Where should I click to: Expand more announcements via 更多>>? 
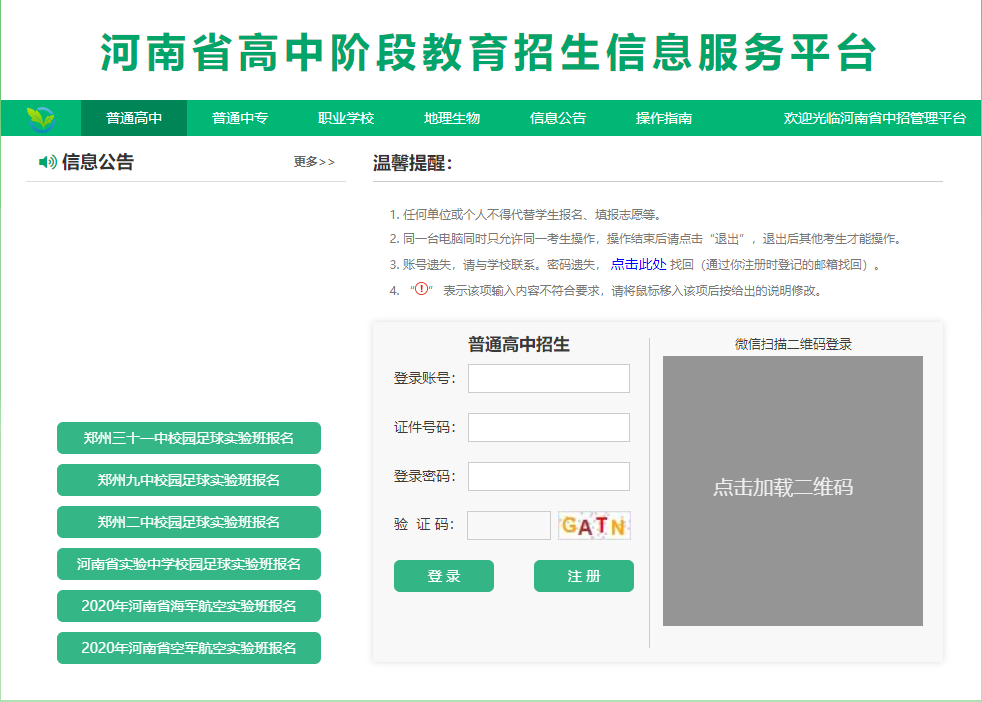click(x=314, y=162)
